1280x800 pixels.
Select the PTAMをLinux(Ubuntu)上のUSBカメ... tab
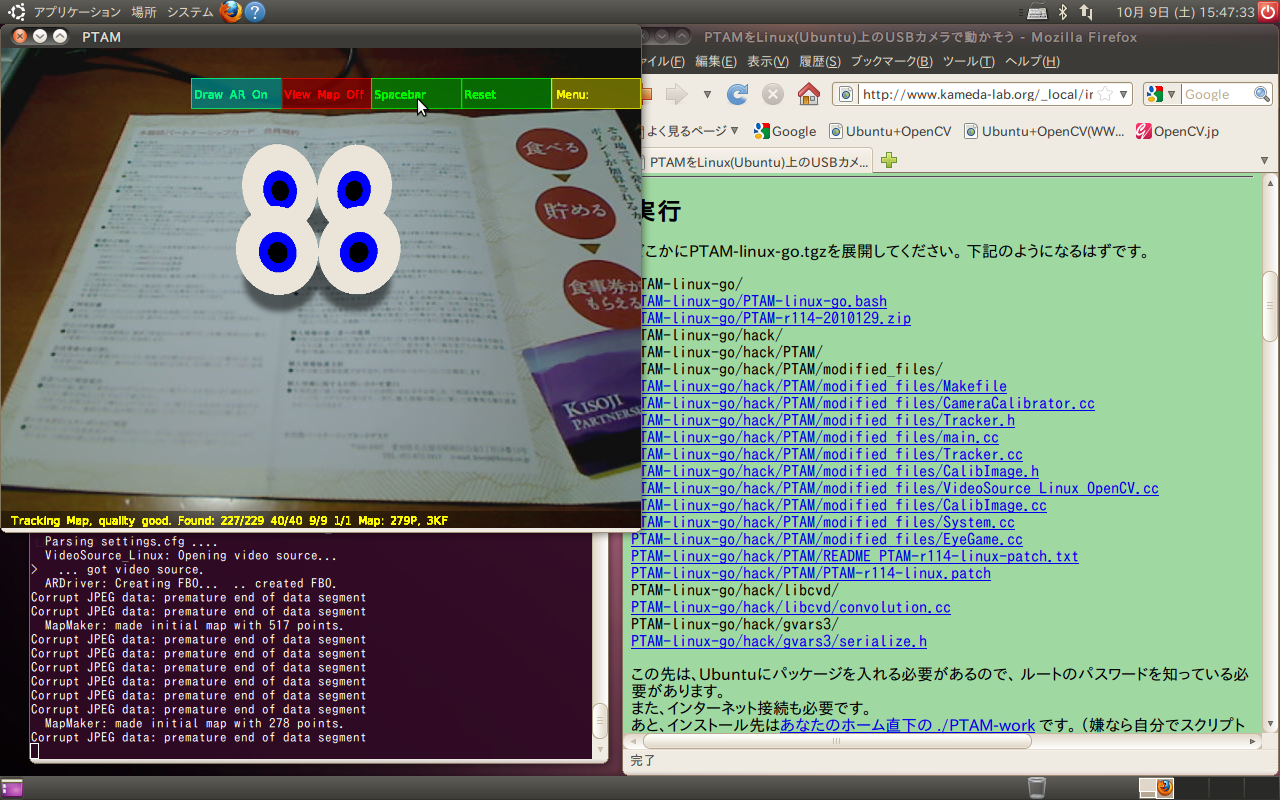coord(757,161)
